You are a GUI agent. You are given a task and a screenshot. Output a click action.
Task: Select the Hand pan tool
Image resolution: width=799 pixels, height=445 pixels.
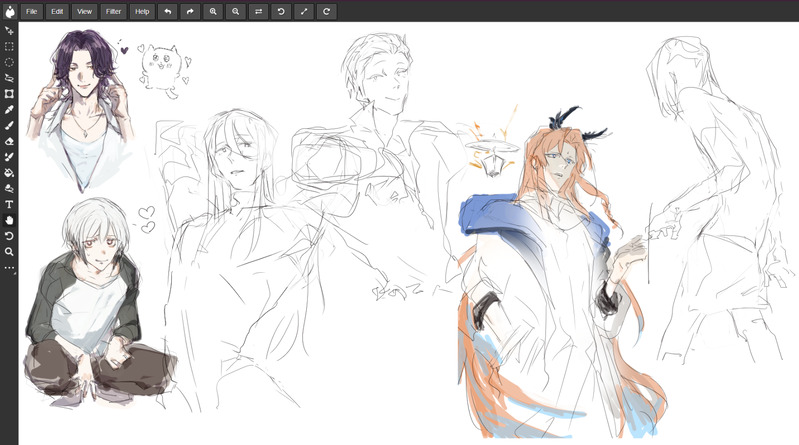(9, 220)
